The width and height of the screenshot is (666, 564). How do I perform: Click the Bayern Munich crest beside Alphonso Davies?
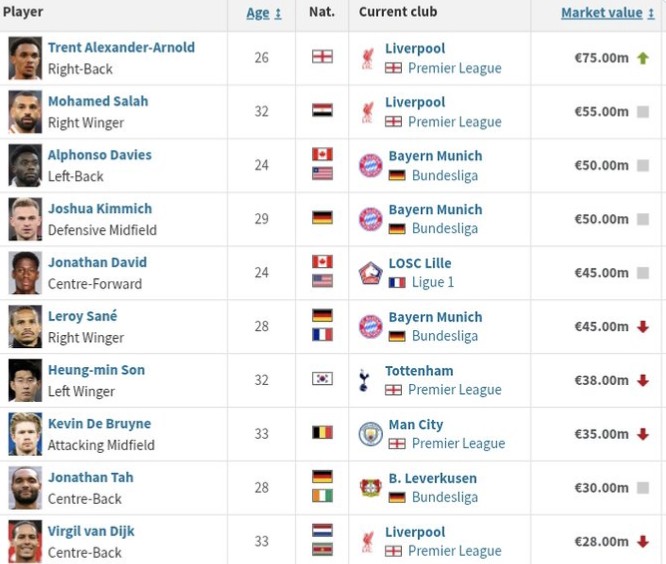pyautogui.click(x=371, y=165)
